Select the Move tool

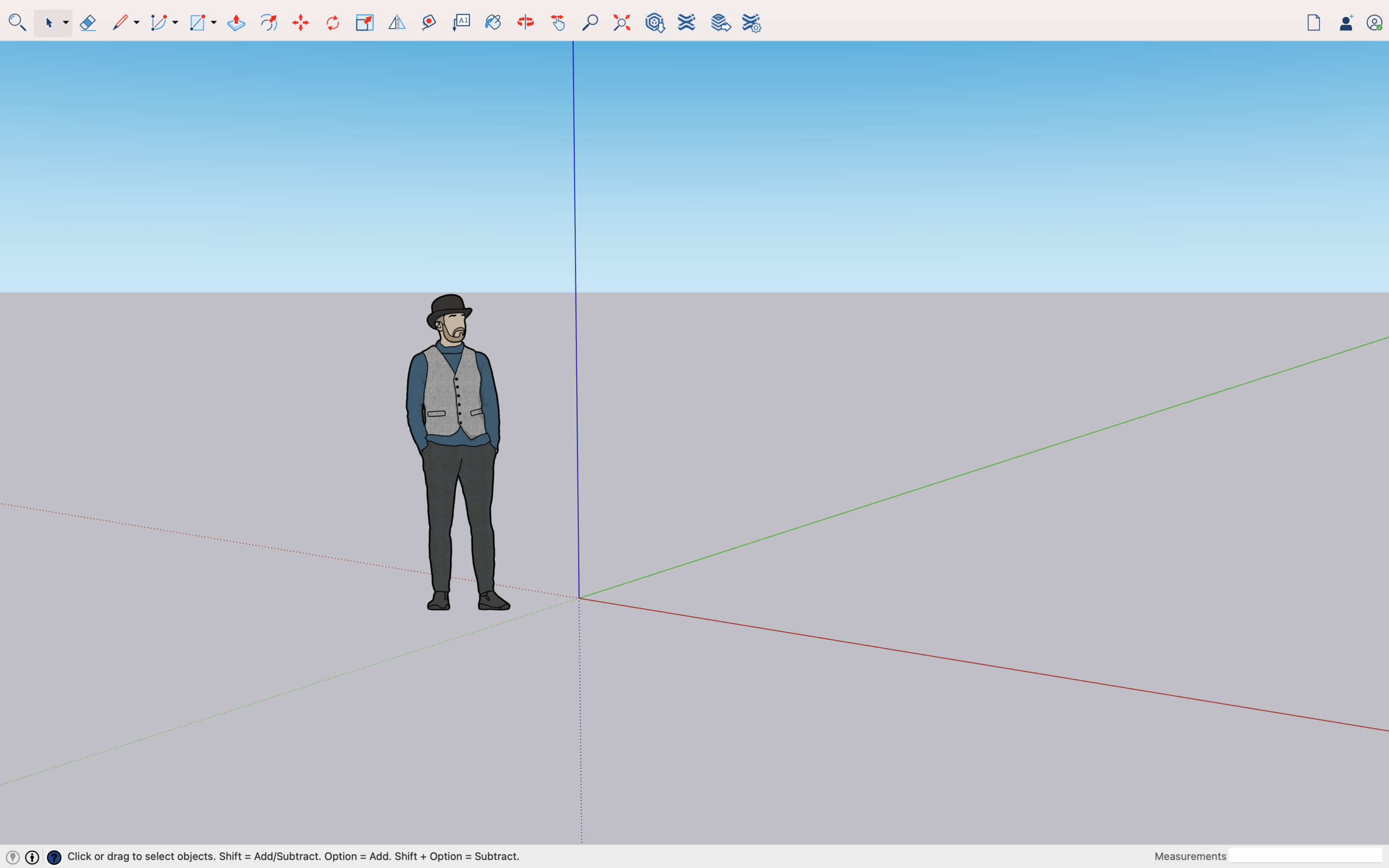tap(301, 23)
